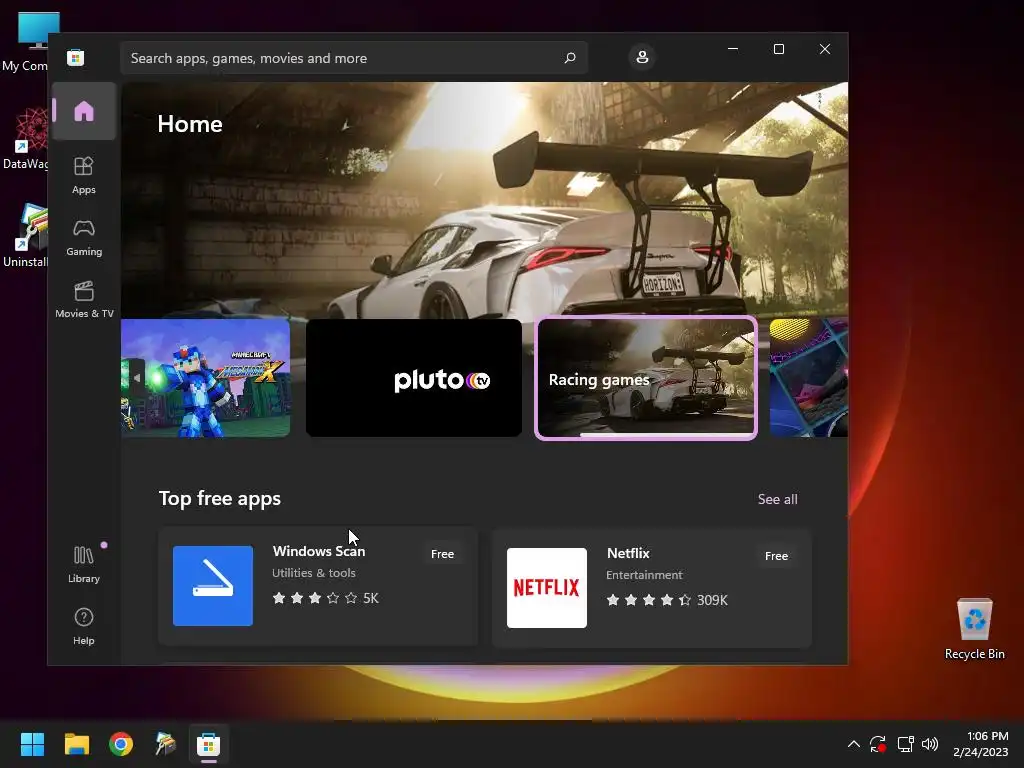This screenshot has width=1024, height=768.
Task: Open the Apps section in sidebar
Action: [x=84, y=175]
